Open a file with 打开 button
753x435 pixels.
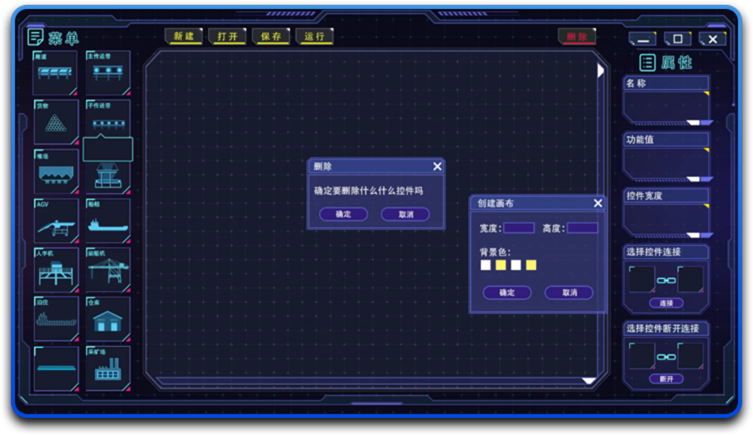pyautogui.click(x=227, y=36)
